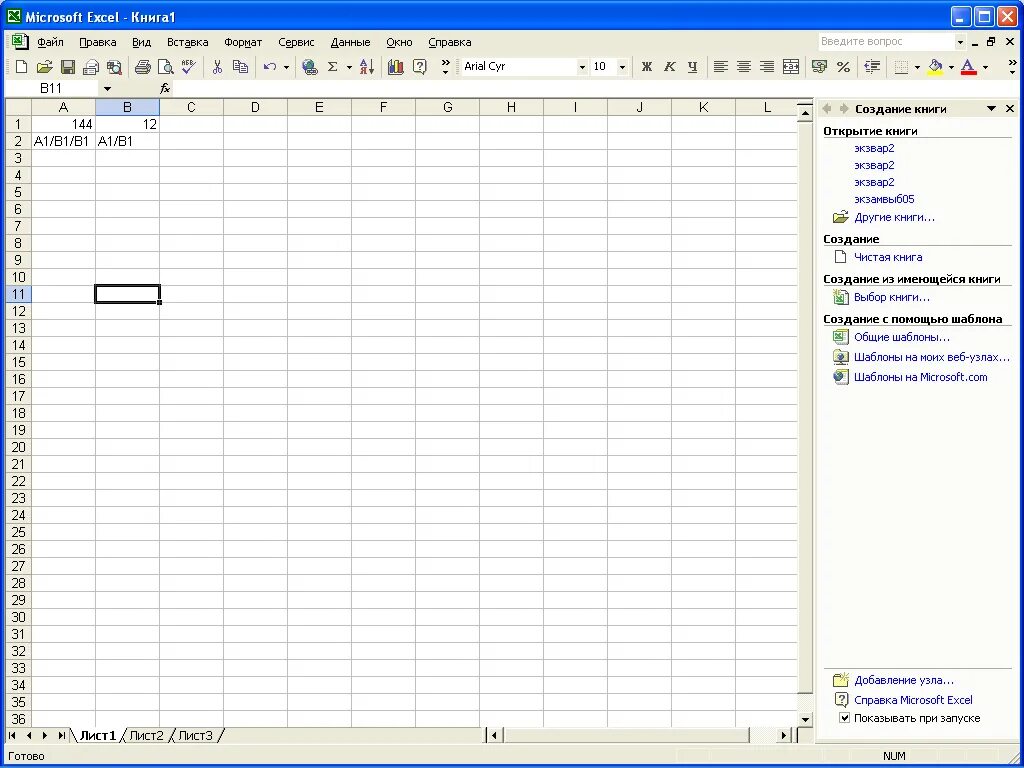
Task: Click 'Выбор книги...' link
Action: (x=892, y=297)
